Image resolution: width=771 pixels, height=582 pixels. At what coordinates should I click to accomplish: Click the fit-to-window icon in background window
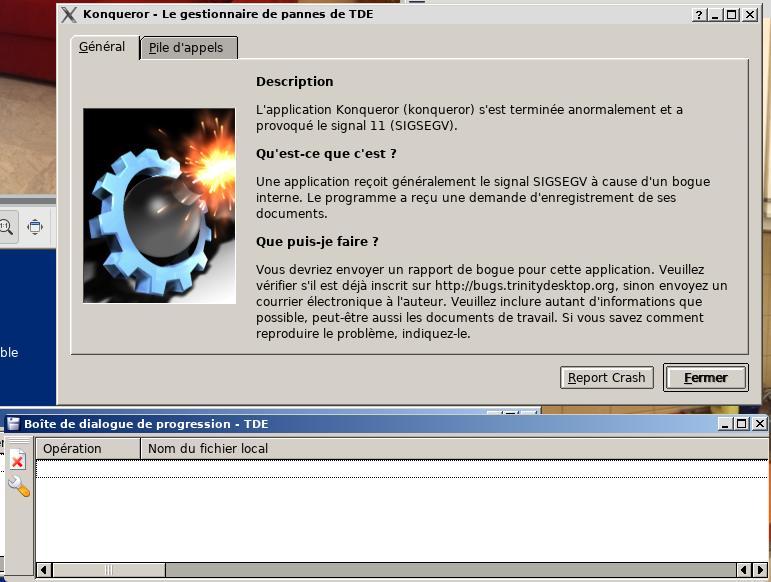coord(35,227)
